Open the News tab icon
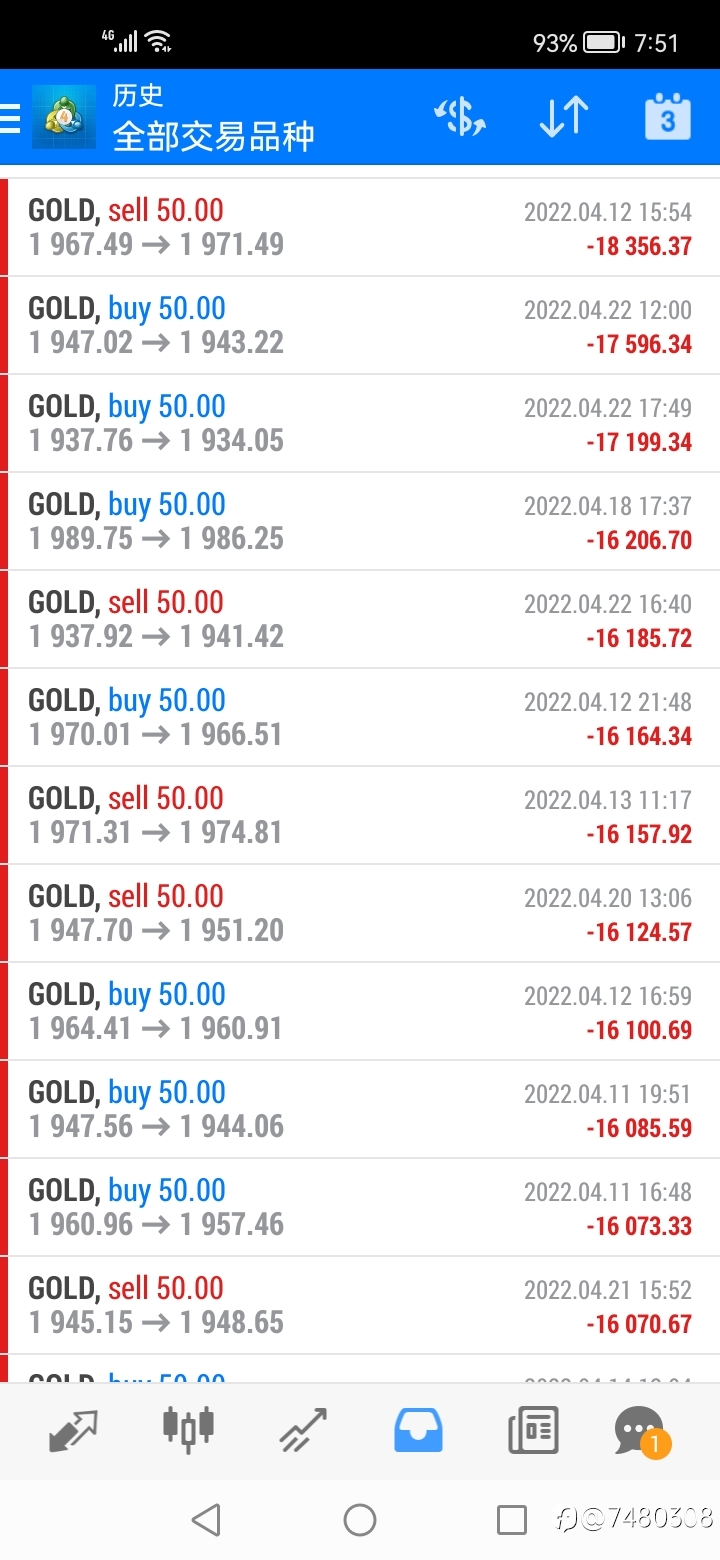Screen dimensions: 720x1560 tap(533, 1430)
